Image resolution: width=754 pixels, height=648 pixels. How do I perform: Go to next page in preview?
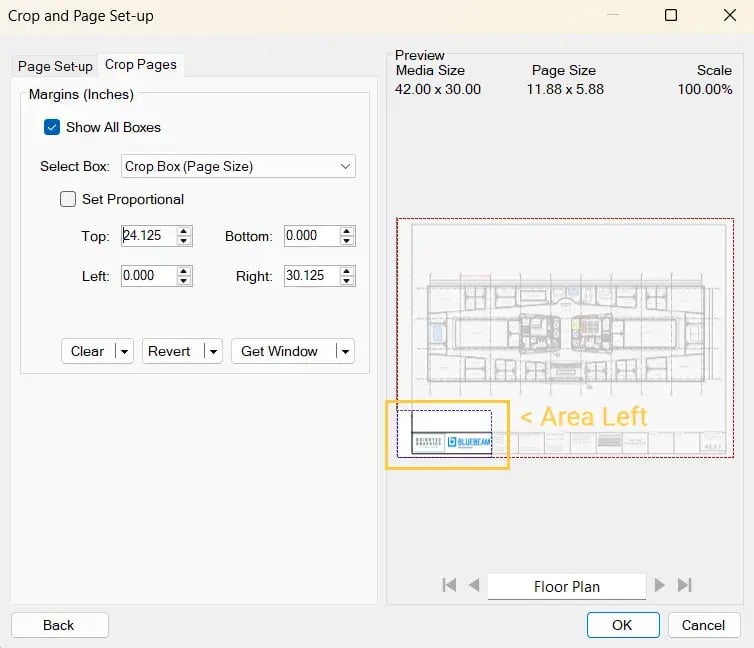(x=660, y=585)
